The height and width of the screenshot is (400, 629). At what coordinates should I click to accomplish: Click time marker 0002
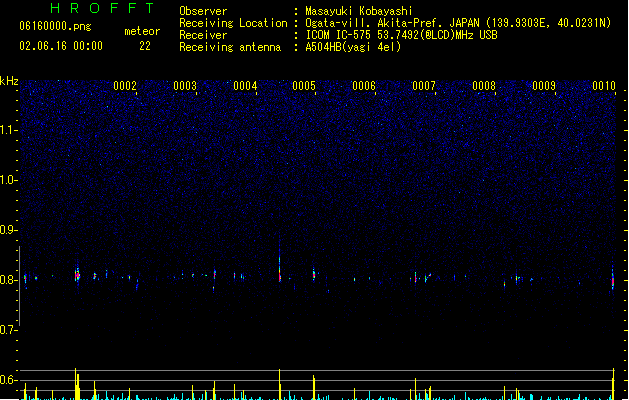tap(125, 86)
